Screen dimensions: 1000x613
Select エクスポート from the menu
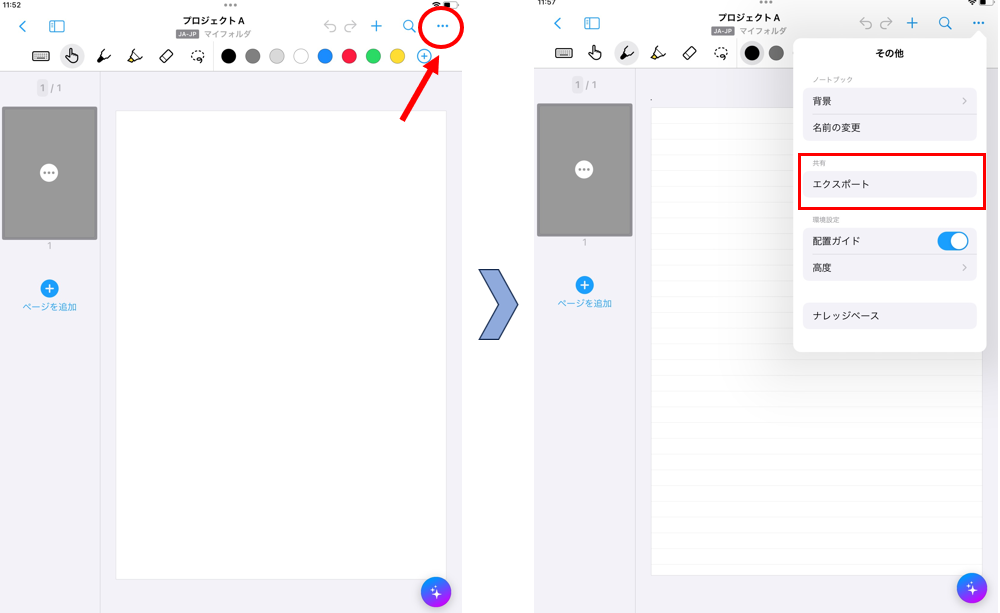tap(890, 183)
